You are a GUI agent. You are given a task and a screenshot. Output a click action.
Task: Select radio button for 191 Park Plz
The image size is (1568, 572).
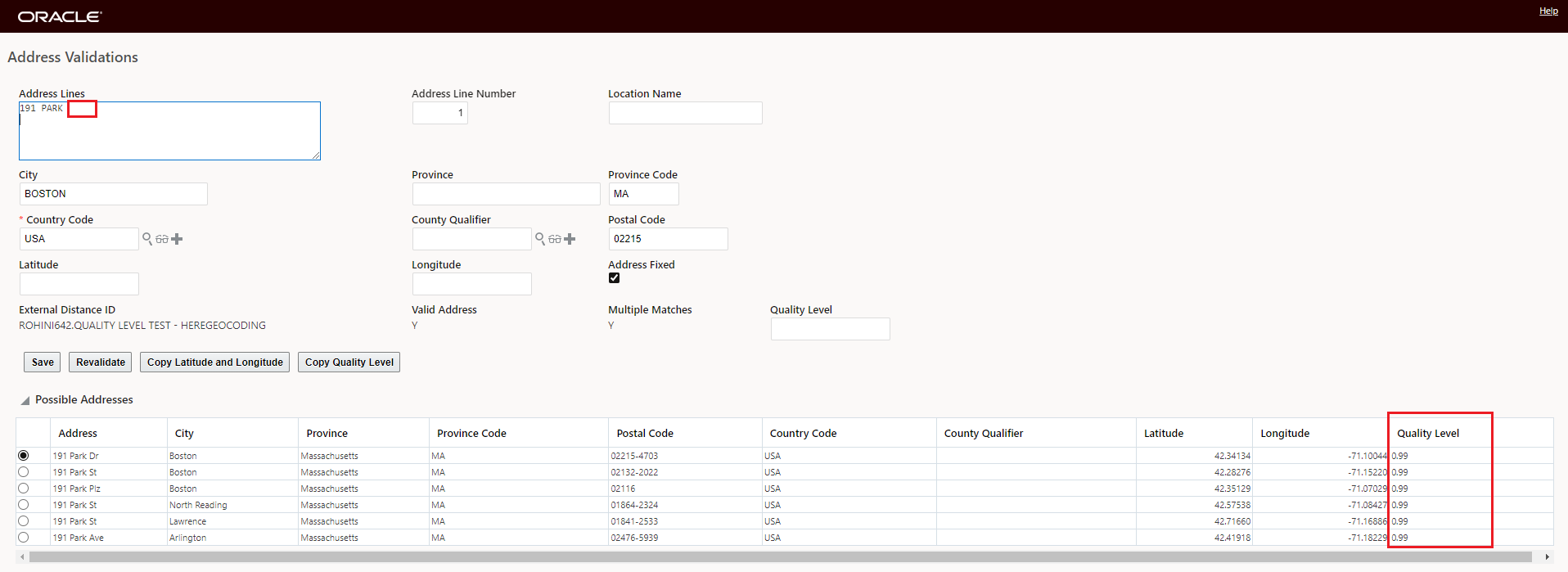23,488
